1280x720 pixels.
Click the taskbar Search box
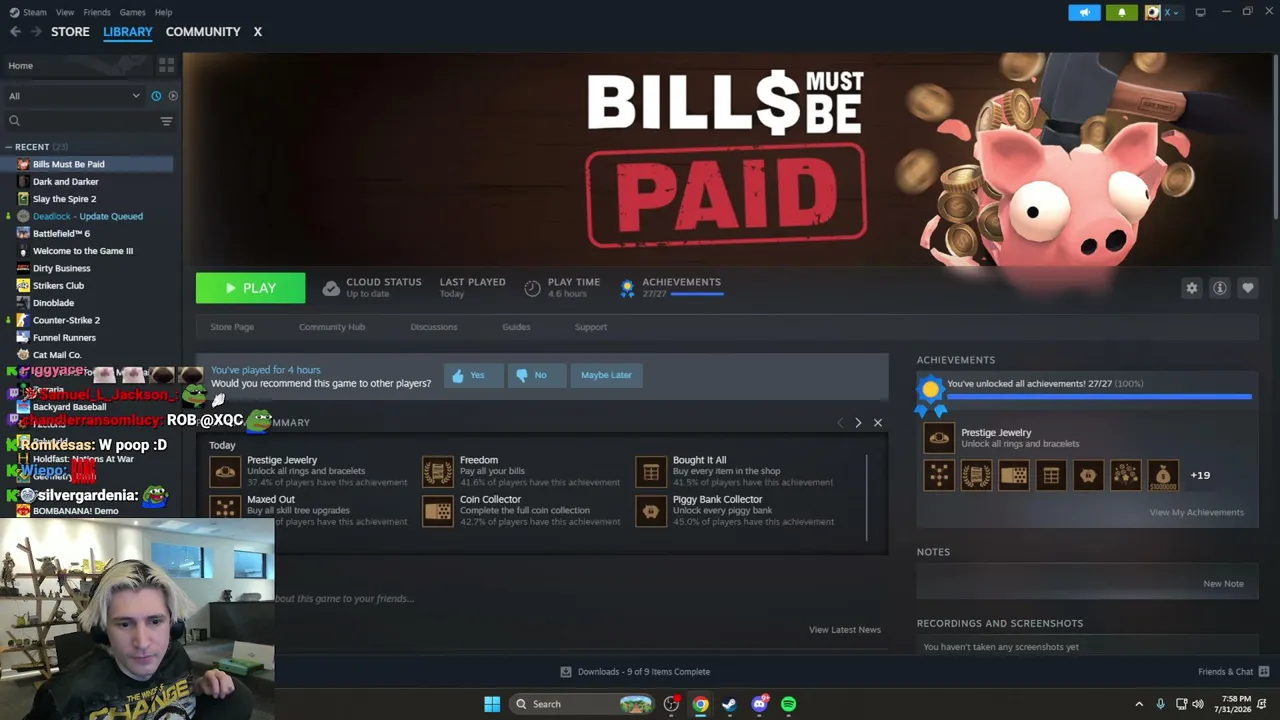click(583, 704)
